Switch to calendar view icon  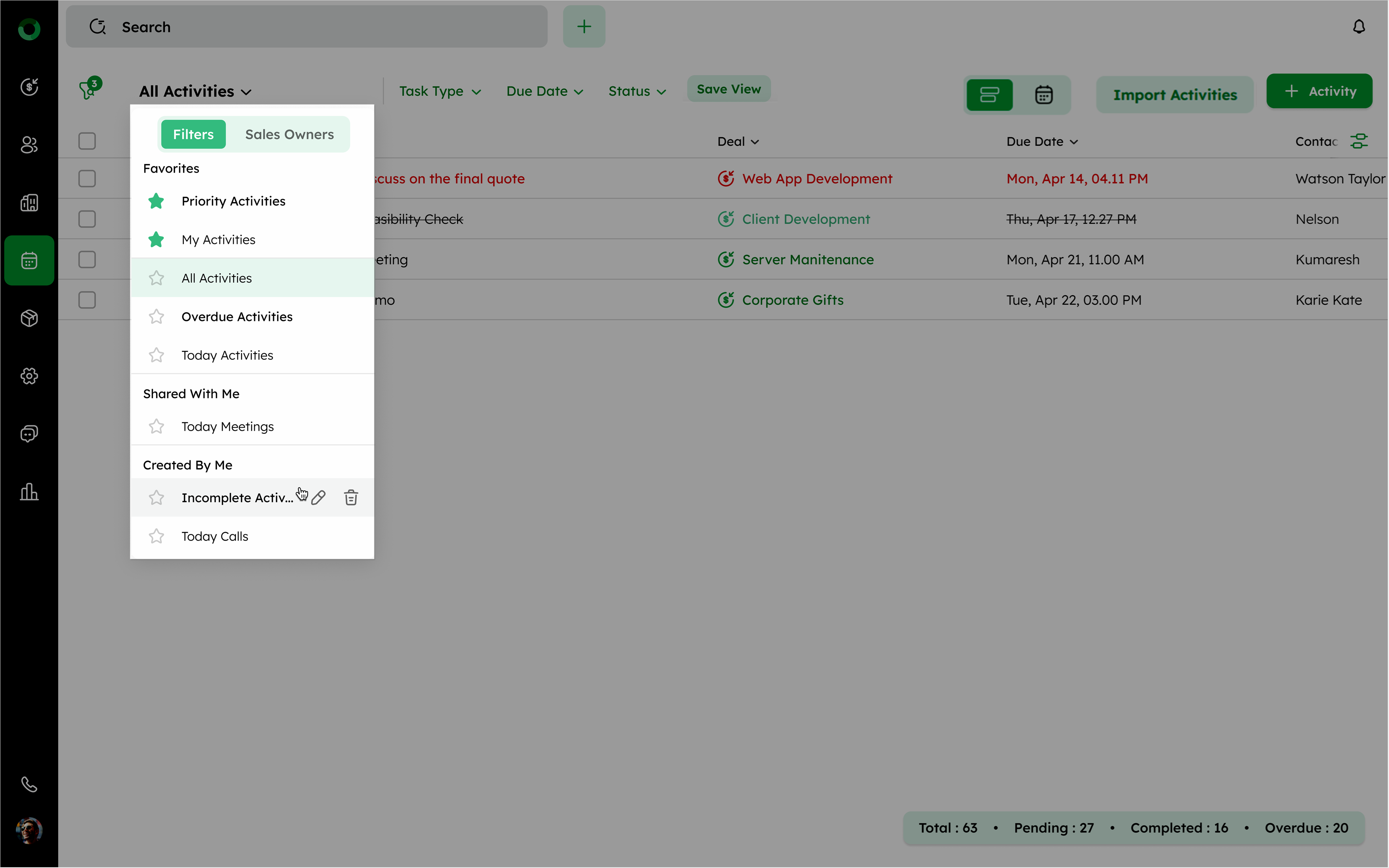click(x=1043, y=95)
